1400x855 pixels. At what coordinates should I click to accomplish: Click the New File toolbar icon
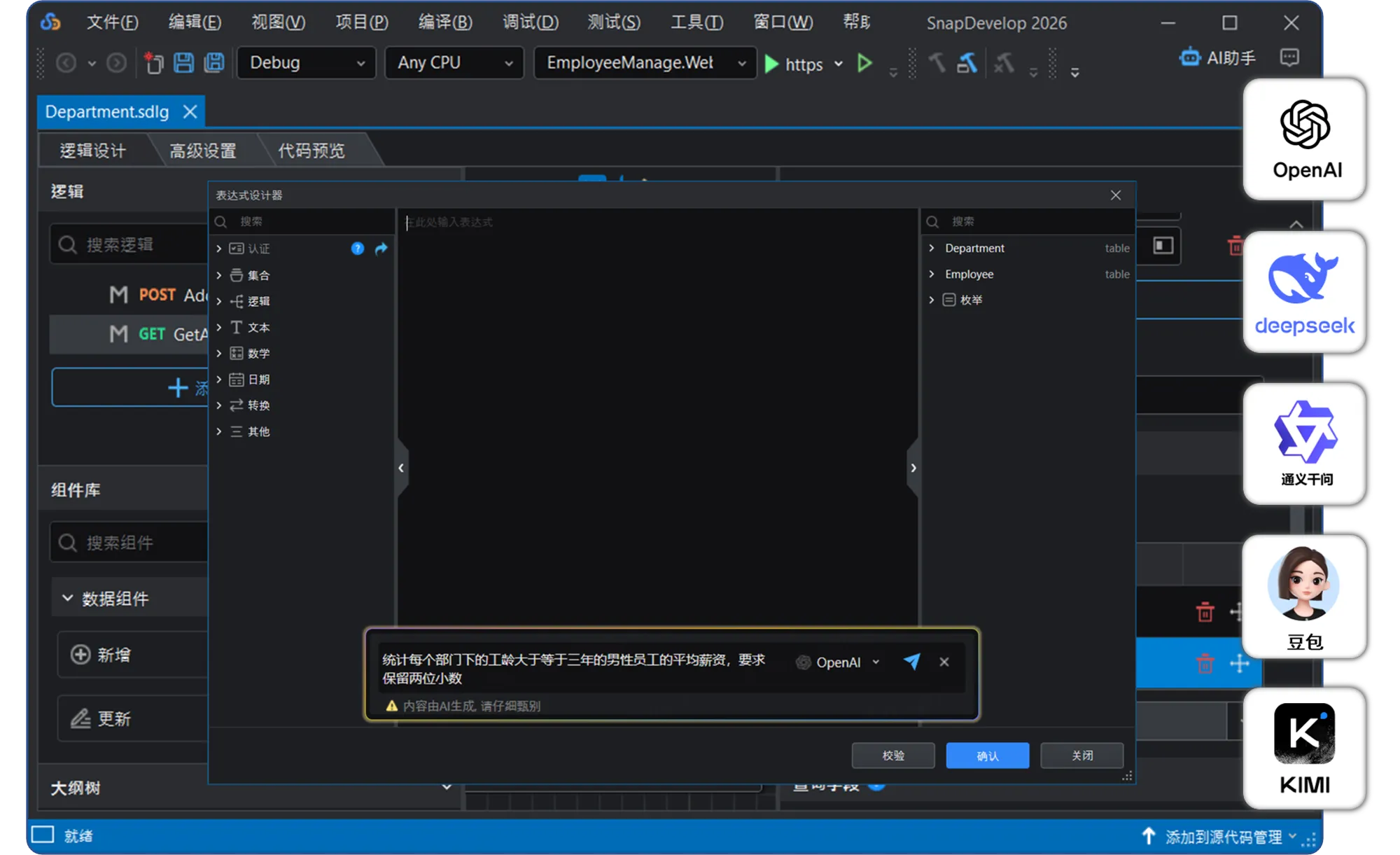(x=153, y=62)
